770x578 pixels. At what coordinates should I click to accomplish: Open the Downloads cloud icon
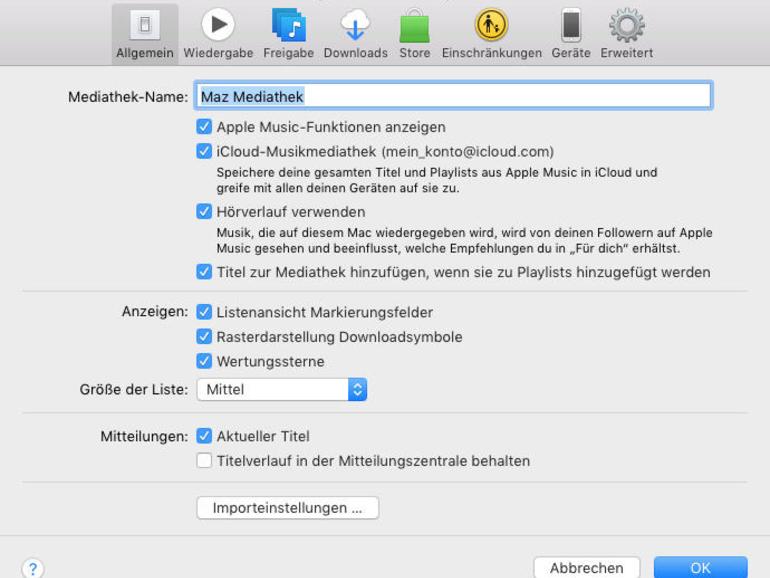tap(356, 25)
